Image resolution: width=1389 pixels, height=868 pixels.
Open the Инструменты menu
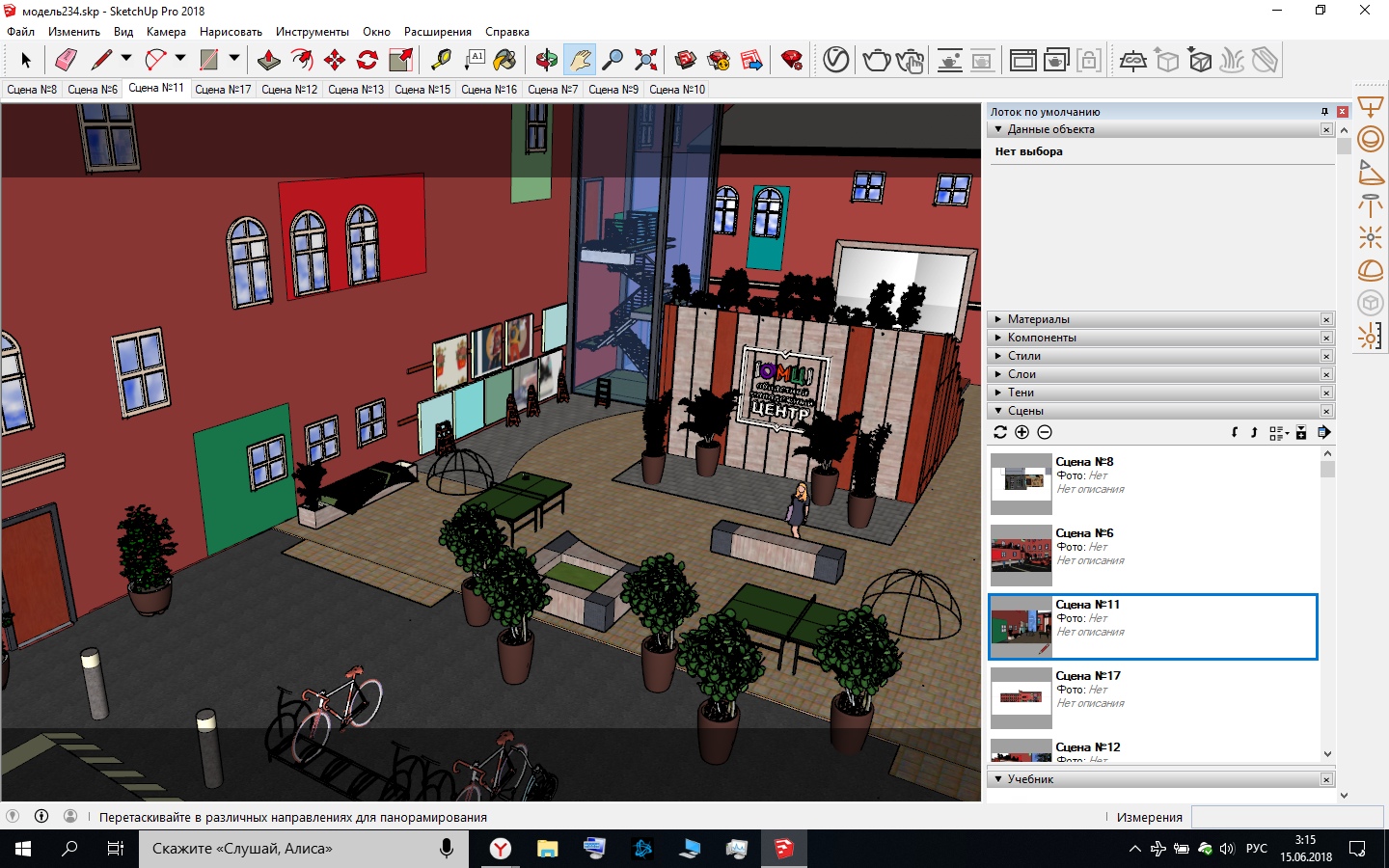click(313, 32)
